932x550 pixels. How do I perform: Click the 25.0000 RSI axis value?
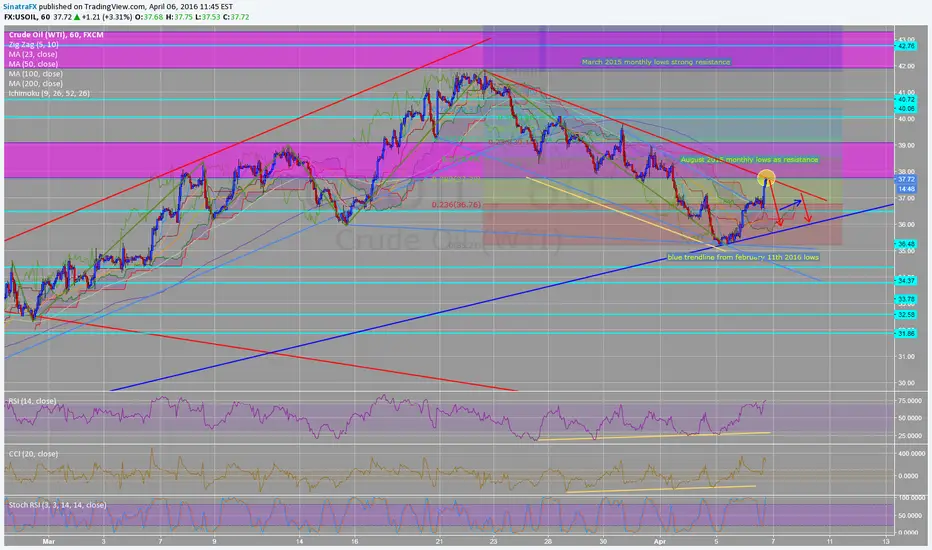click(910, 436)
